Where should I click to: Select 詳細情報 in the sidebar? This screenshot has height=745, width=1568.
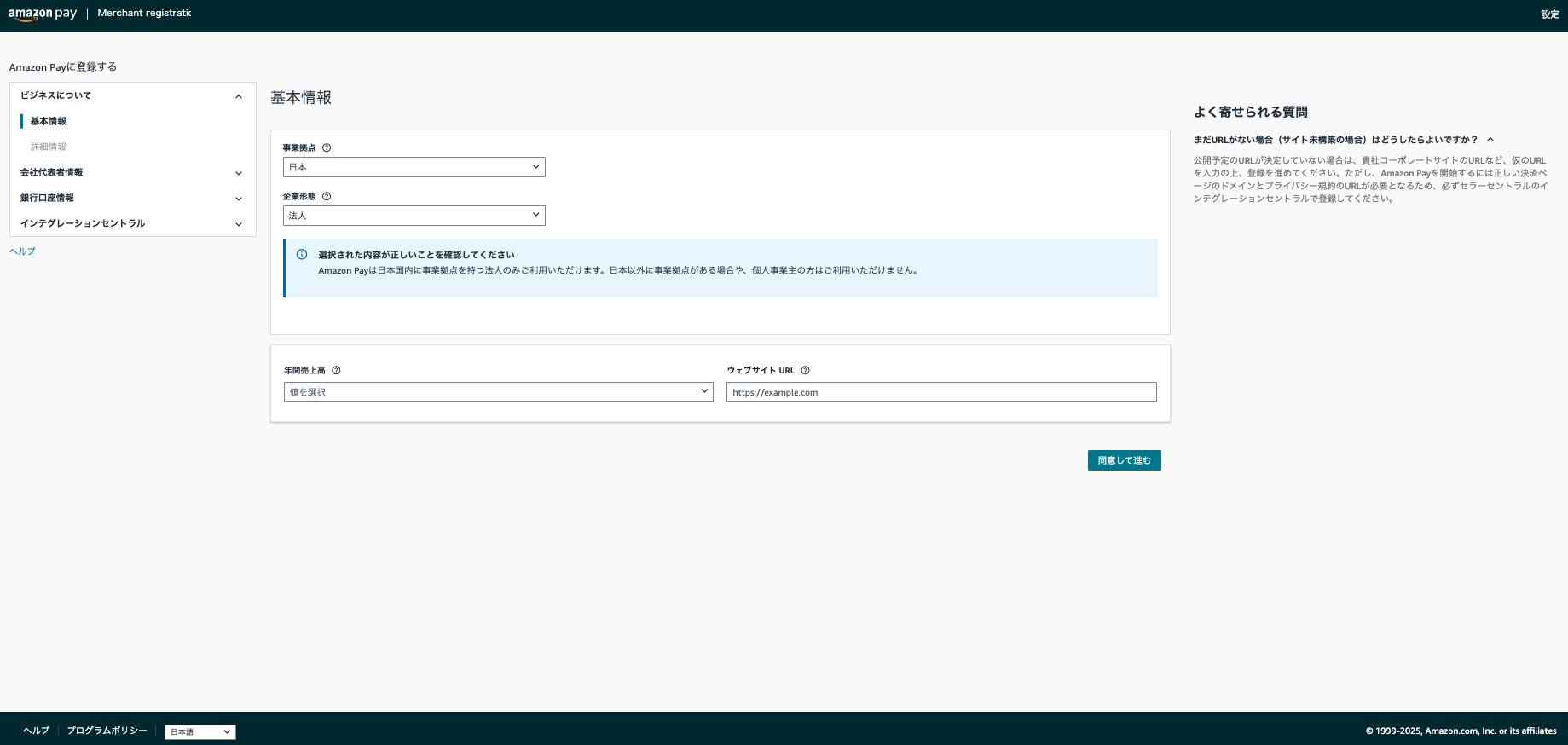point(49,147)
